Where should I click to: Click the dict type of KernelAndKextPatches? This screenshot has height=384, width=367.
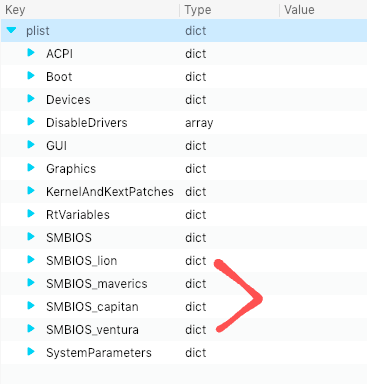(x=196, y=192)
